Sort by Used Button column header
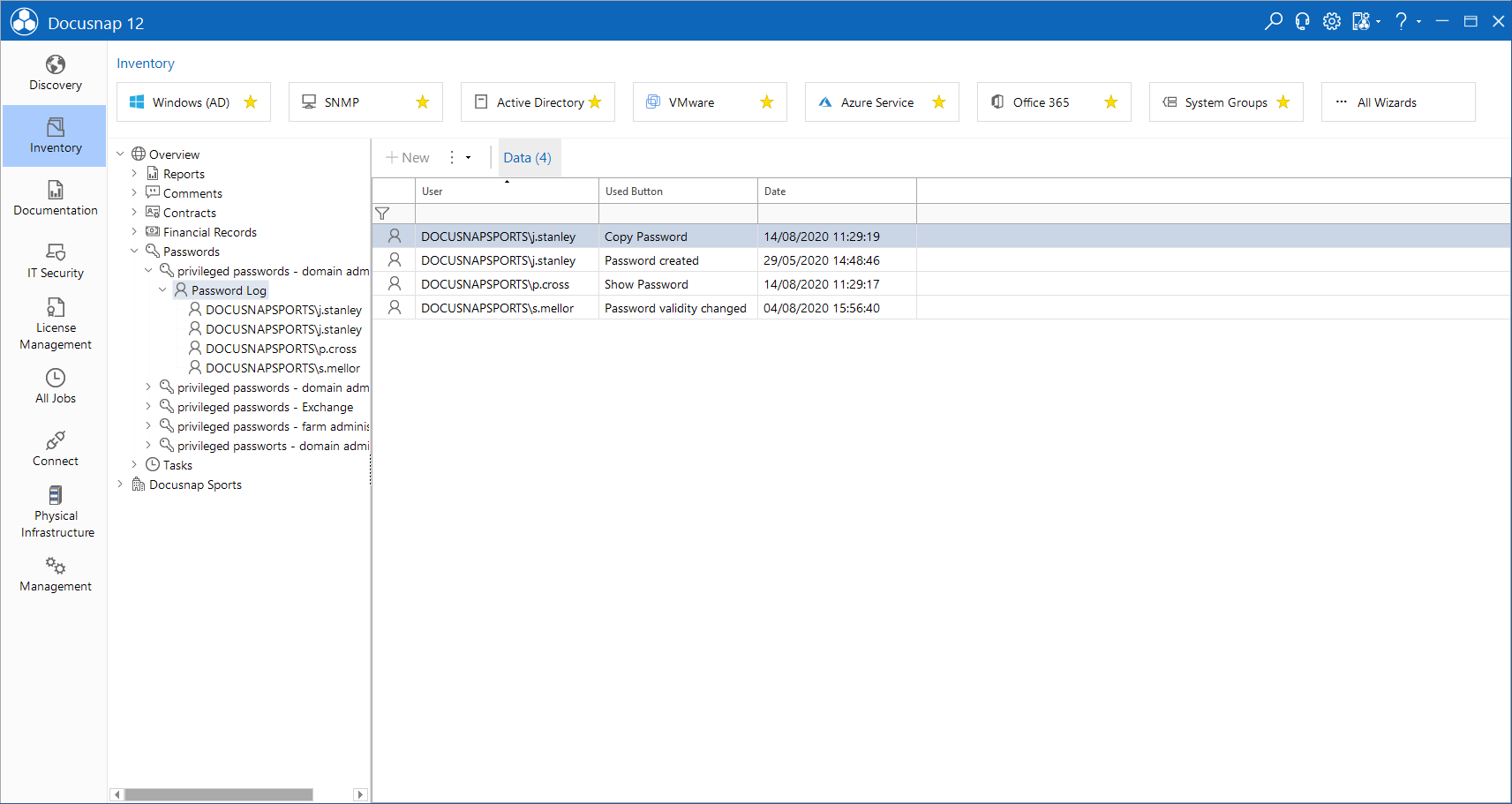 (678, 192)
